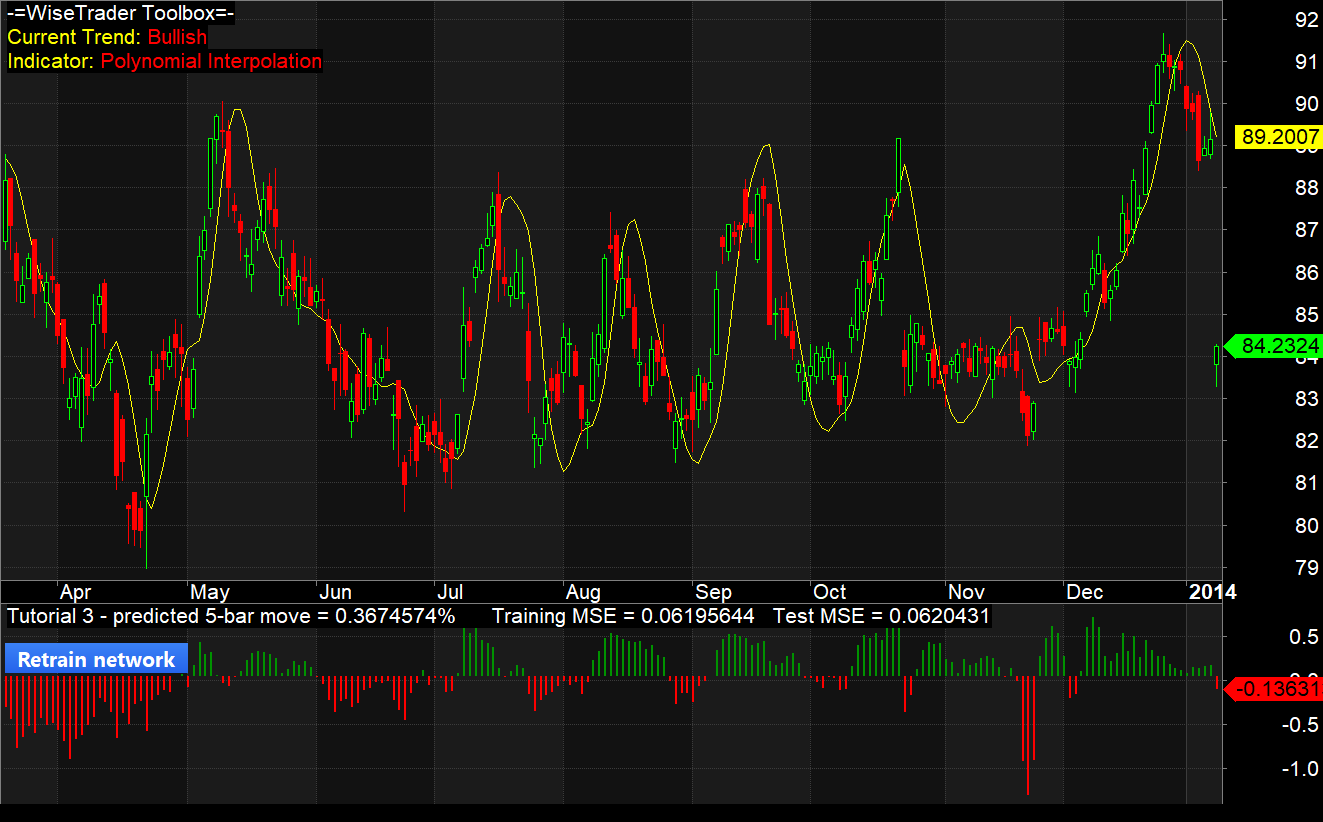Click the Jun month label on the time axis
The image size is (1323, 822).
click(335, 592)
